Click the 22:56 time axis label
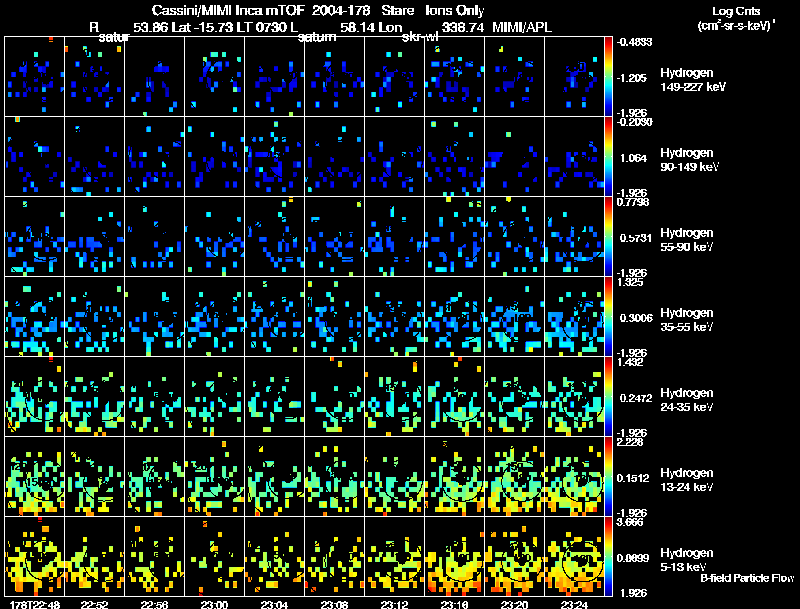This screenshot has height=609, width=800. (x=154, y=604)
